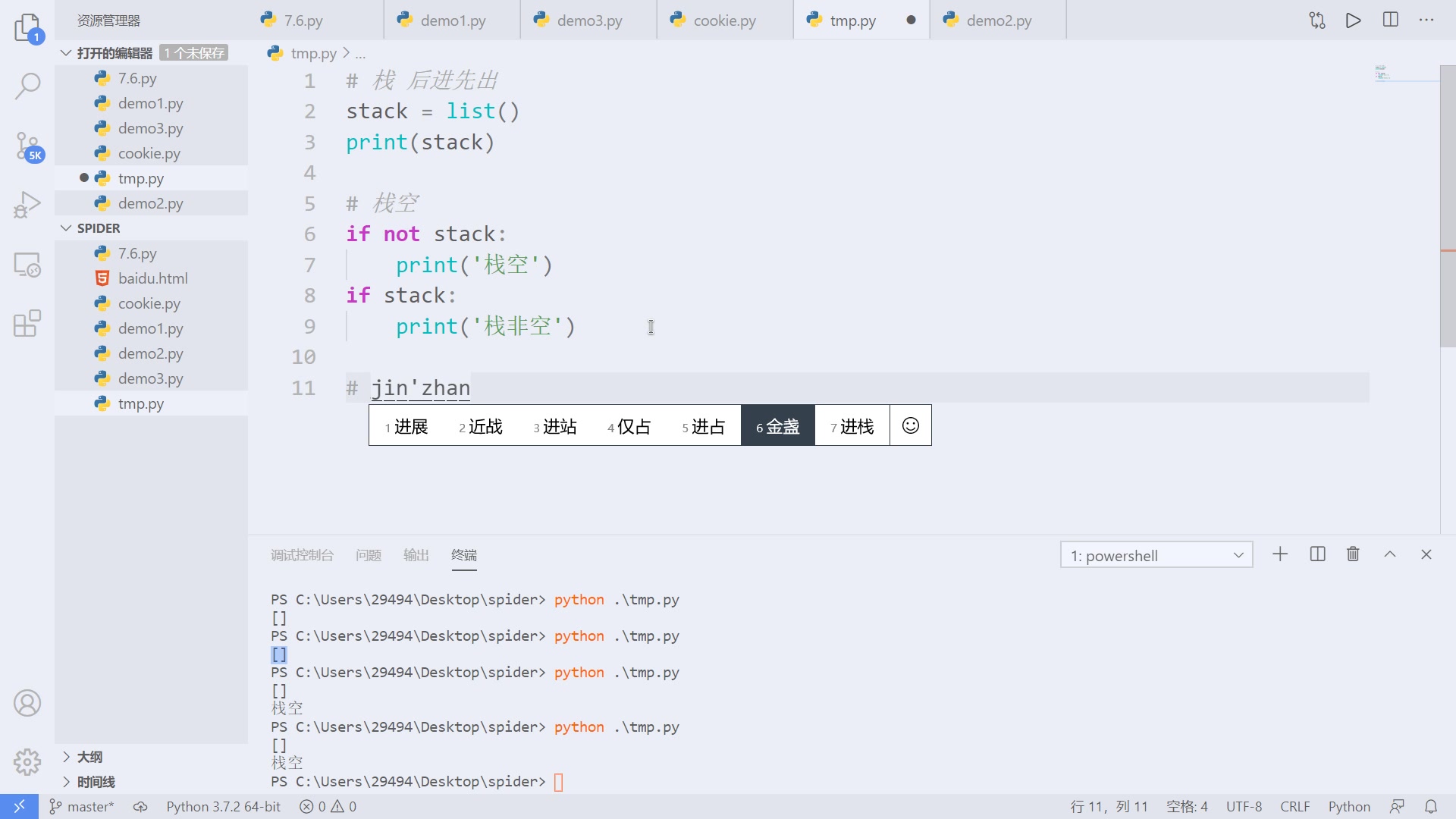Run the current file using the play button

[1354, 20]
